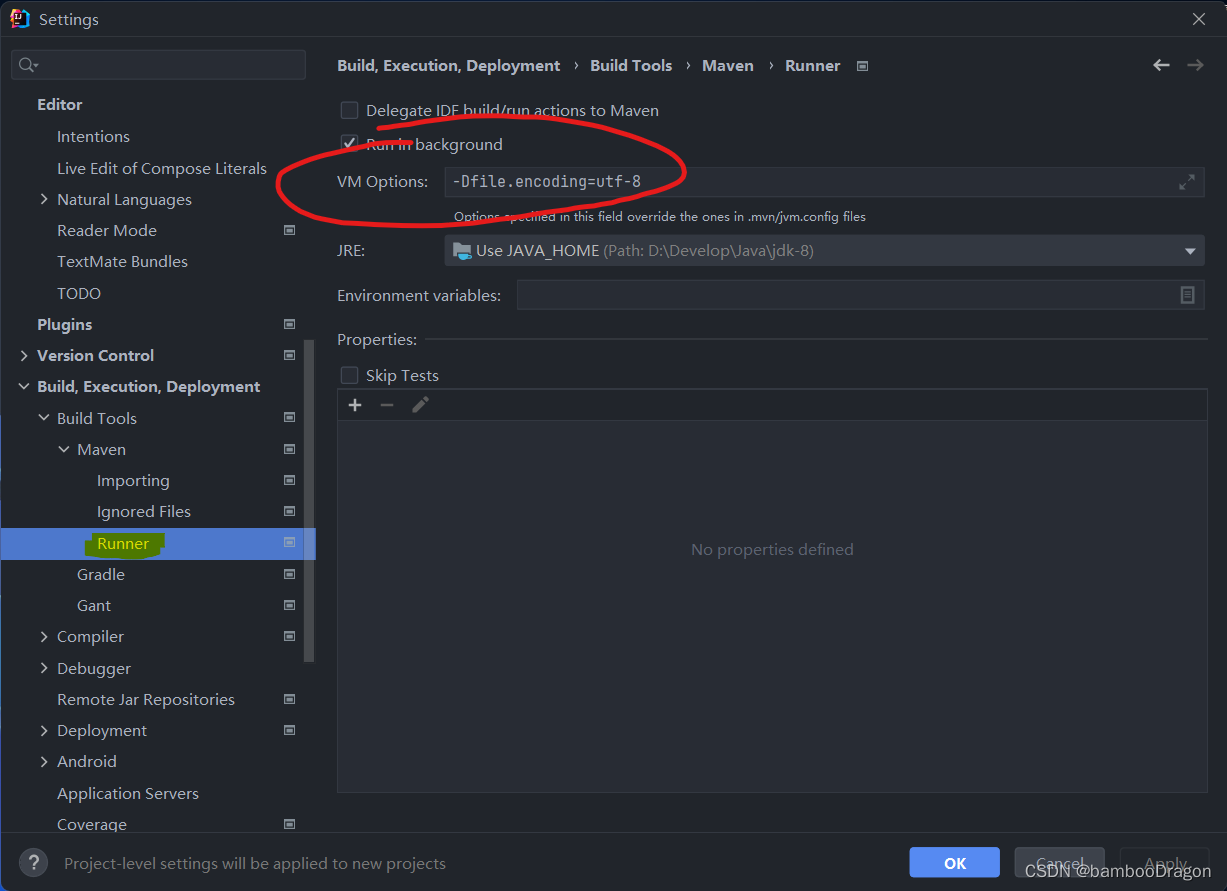Image resolution: width=1227 pixels, height=891 pixels.
Task: Enable Delegate IDE build/run actions to Maven
Action: pyautogui.click(x=349, y=110)
